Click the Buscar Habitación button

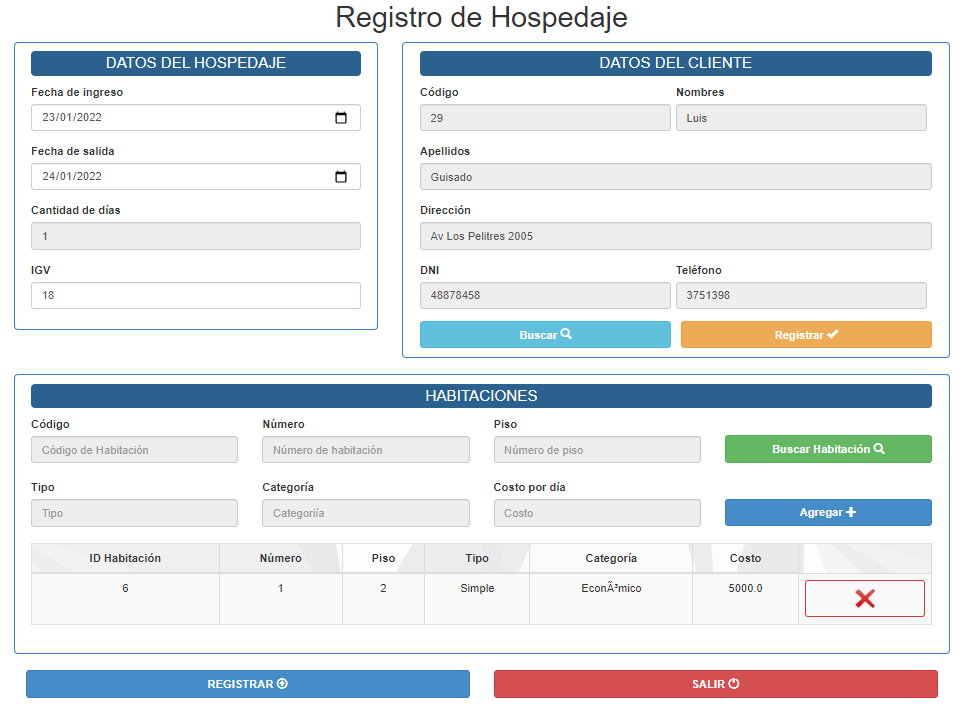828,449
